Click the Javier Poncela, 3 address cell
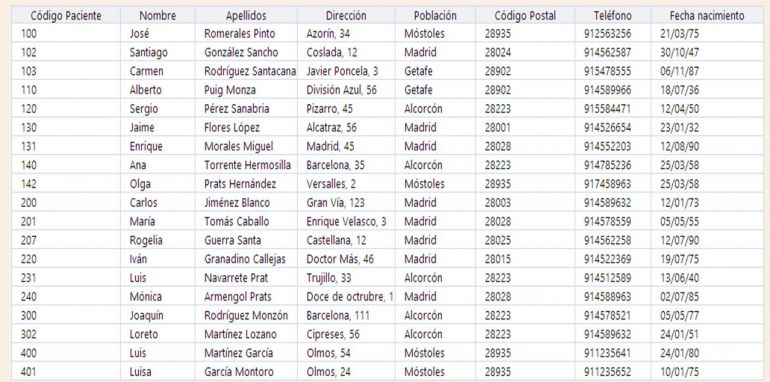This screenshot has width=770, height=382. [346, 71]
